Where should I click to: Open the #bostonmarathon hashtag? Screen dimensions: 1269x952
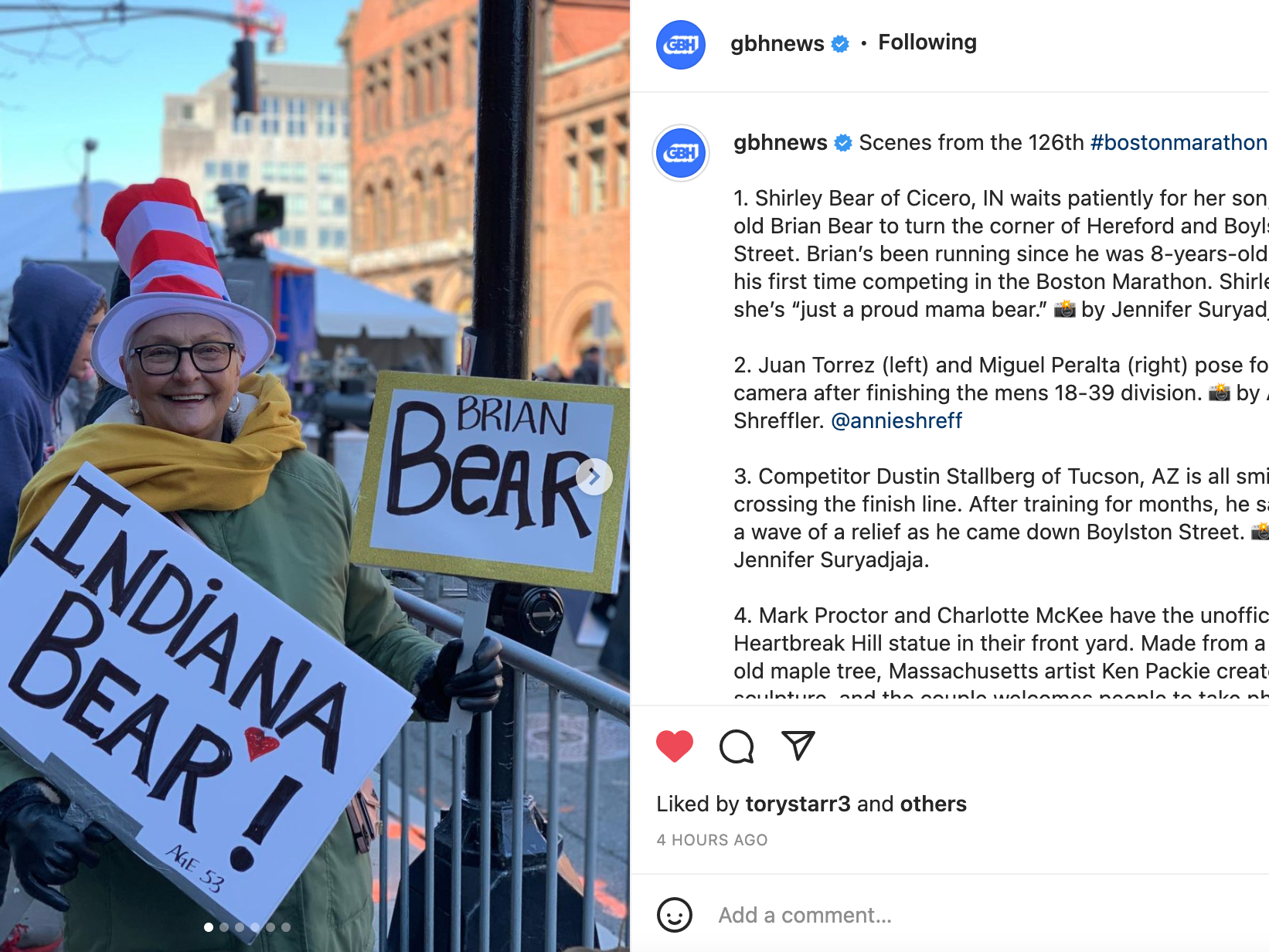[1179, 143]
